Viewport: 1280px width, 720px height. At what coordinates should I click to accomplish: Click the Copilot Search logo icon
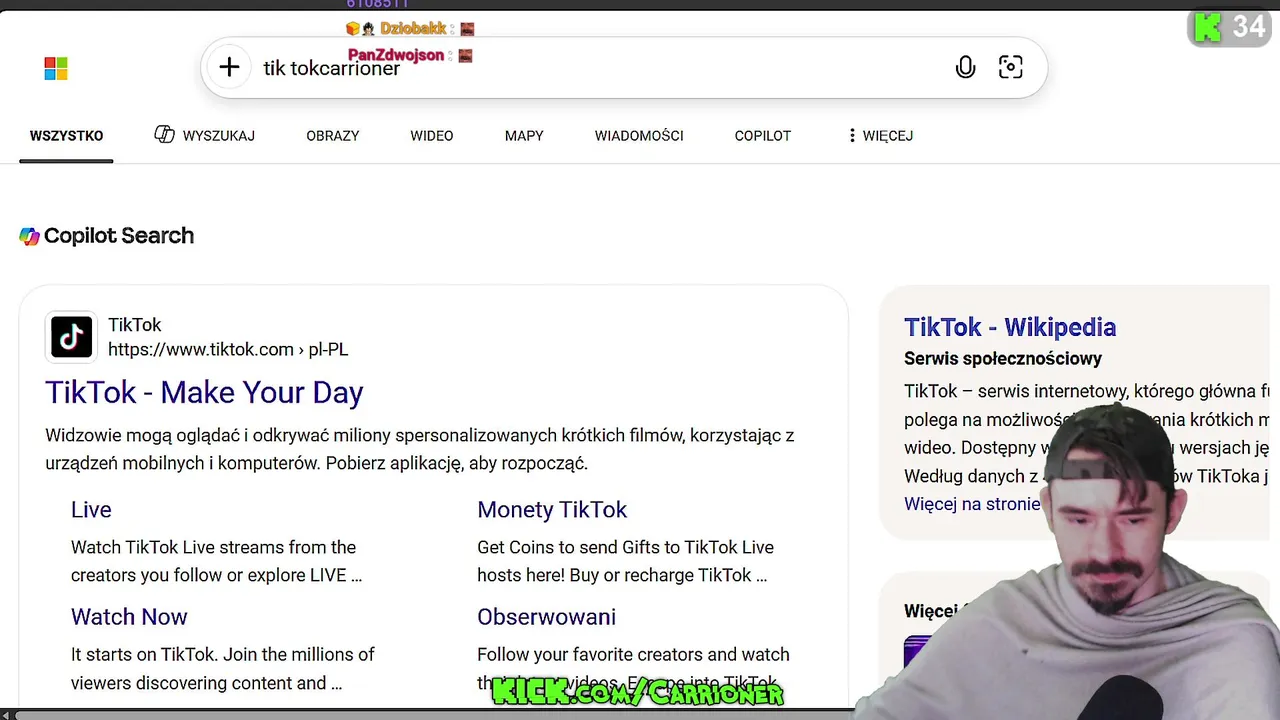30,236
